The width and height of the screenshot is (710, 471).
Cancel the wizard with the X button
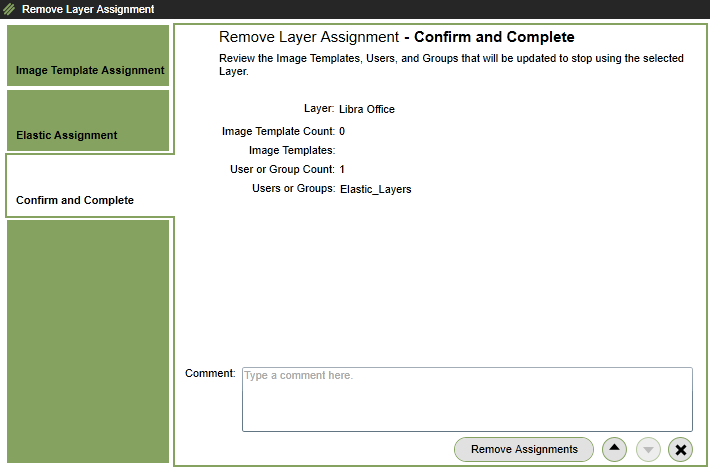point(681,449)
